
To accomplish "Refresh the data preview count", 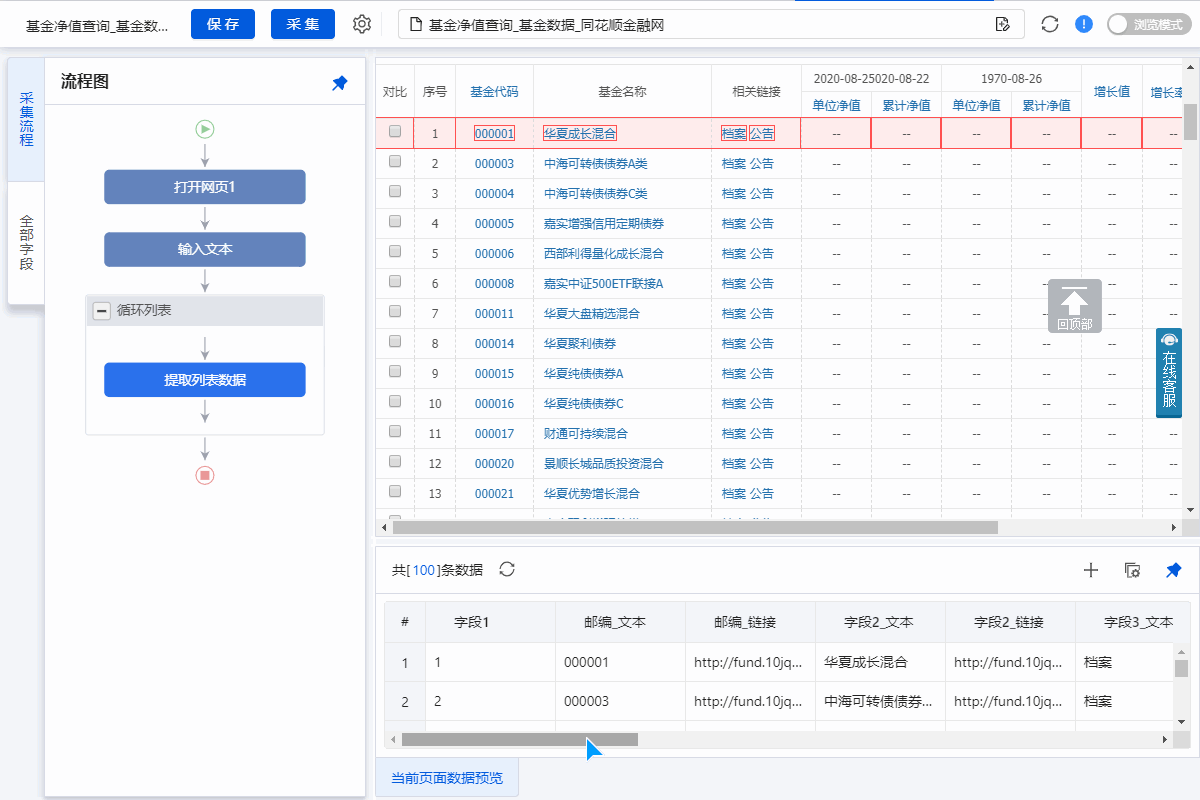I will coord(507,569).
